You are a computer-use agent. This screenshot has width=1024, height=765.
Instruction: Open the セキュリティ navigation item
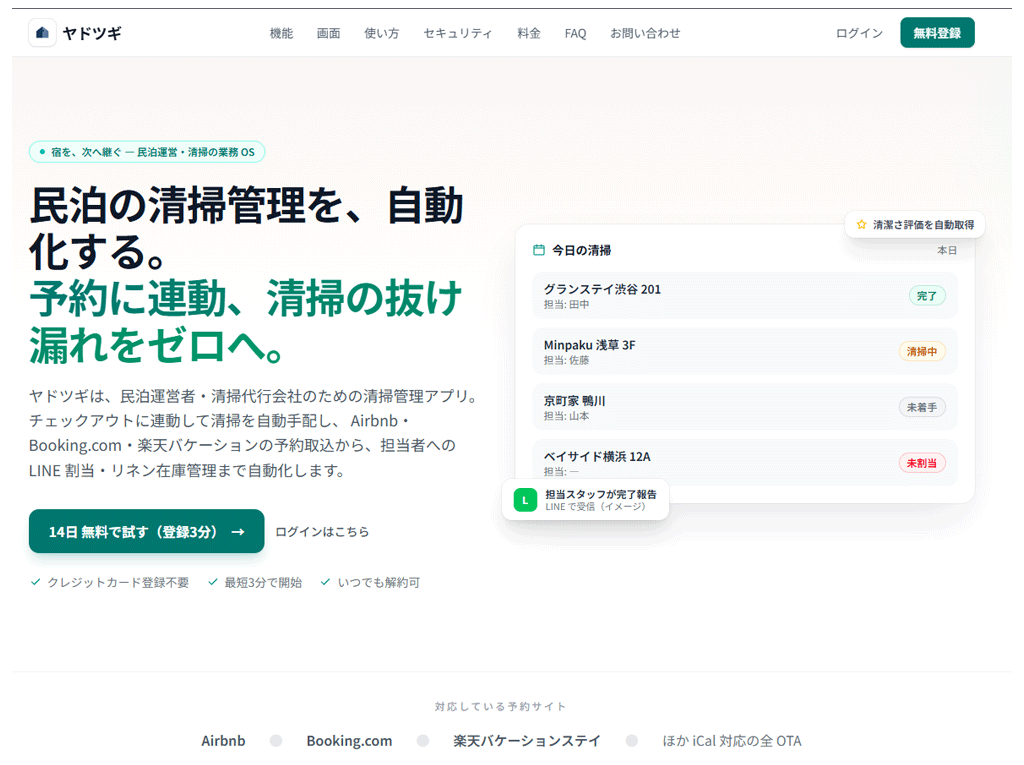(458, 33)
